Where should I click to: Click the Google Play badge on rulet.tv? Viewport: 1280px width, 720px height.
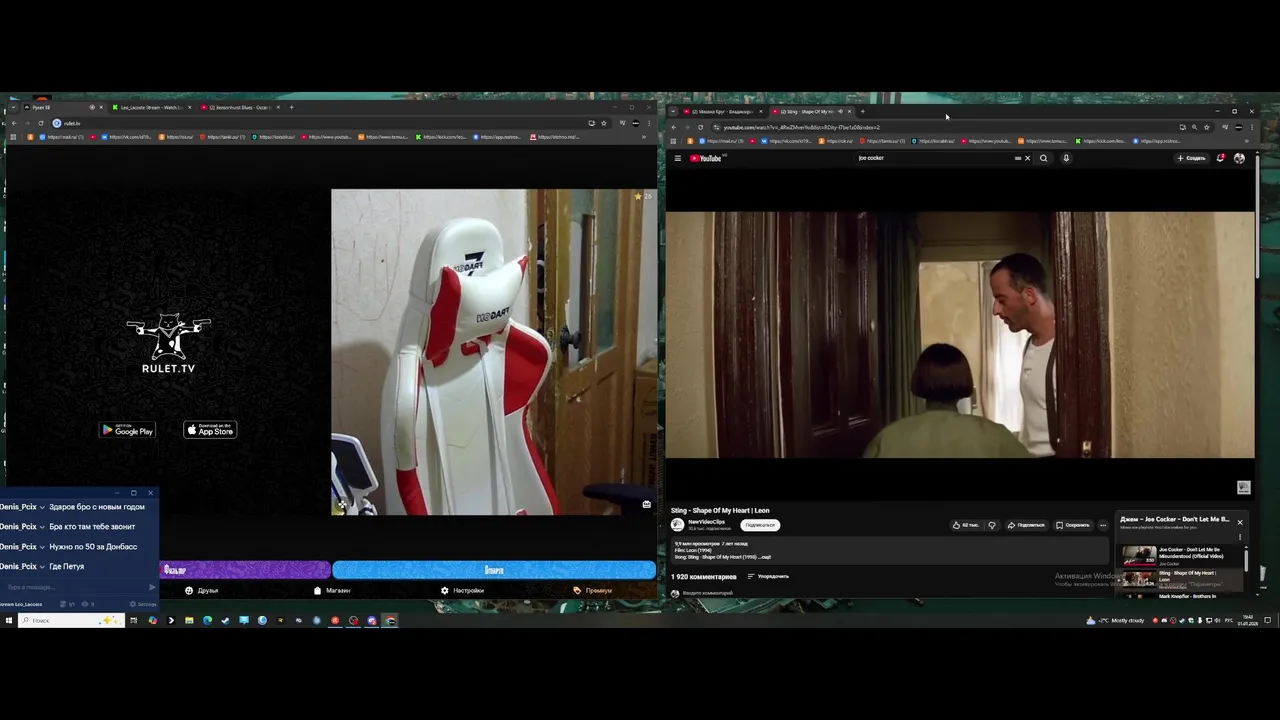pos(127,430)
